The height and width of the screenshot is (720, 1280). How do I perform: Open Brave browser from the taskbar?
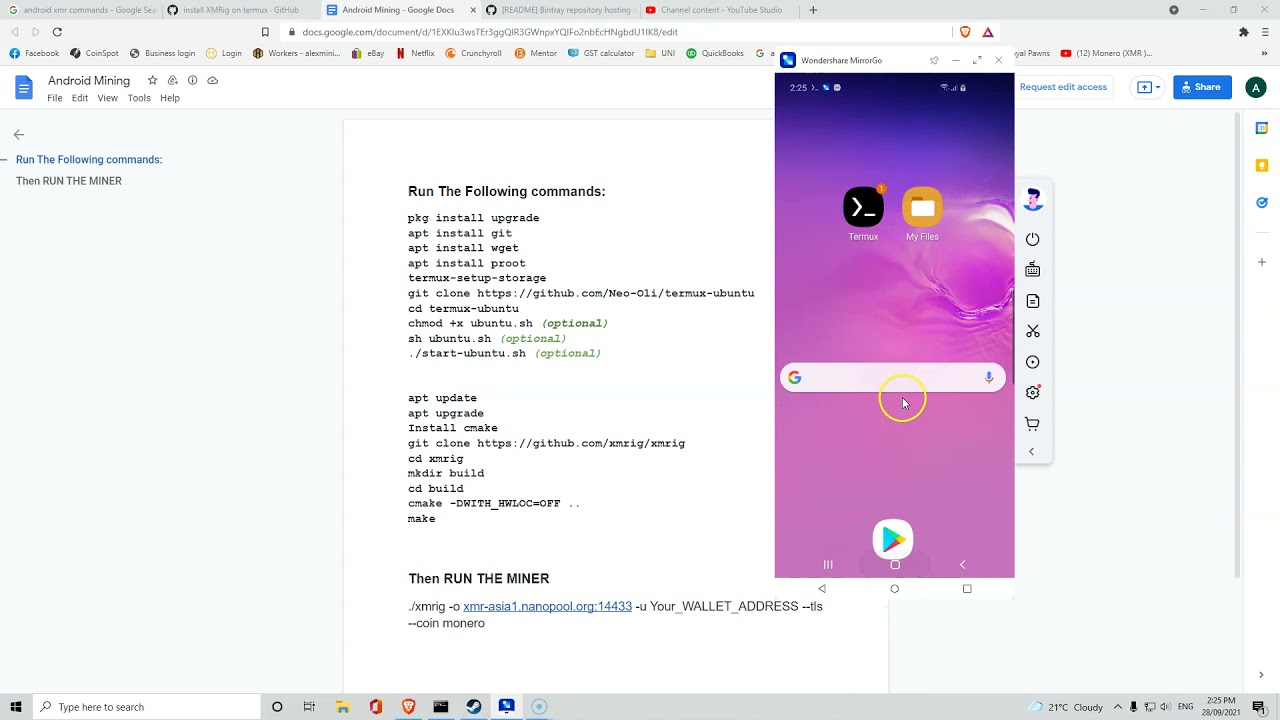pos(408,707)
